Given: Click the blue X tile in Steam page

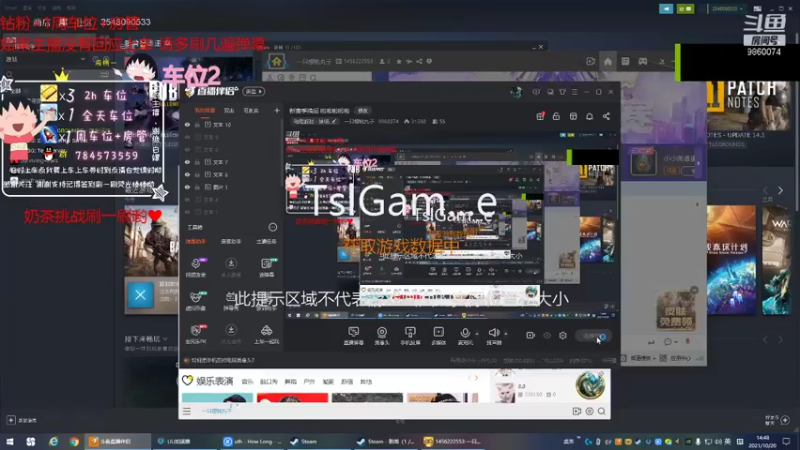Looking at the screenshot, I should (140, 295).
